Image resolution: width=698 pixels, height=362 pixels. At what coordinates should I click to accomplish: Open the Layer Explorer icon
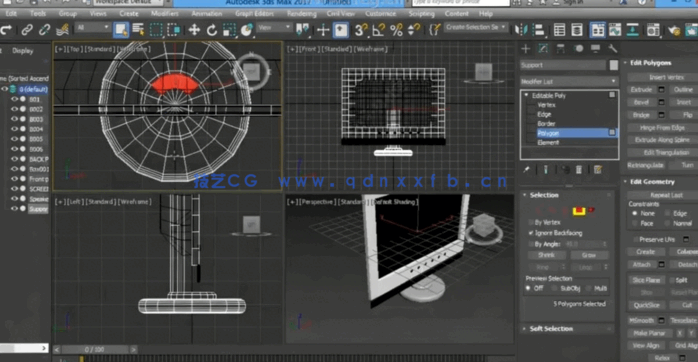pyautogui.click(x=577, y=30)
